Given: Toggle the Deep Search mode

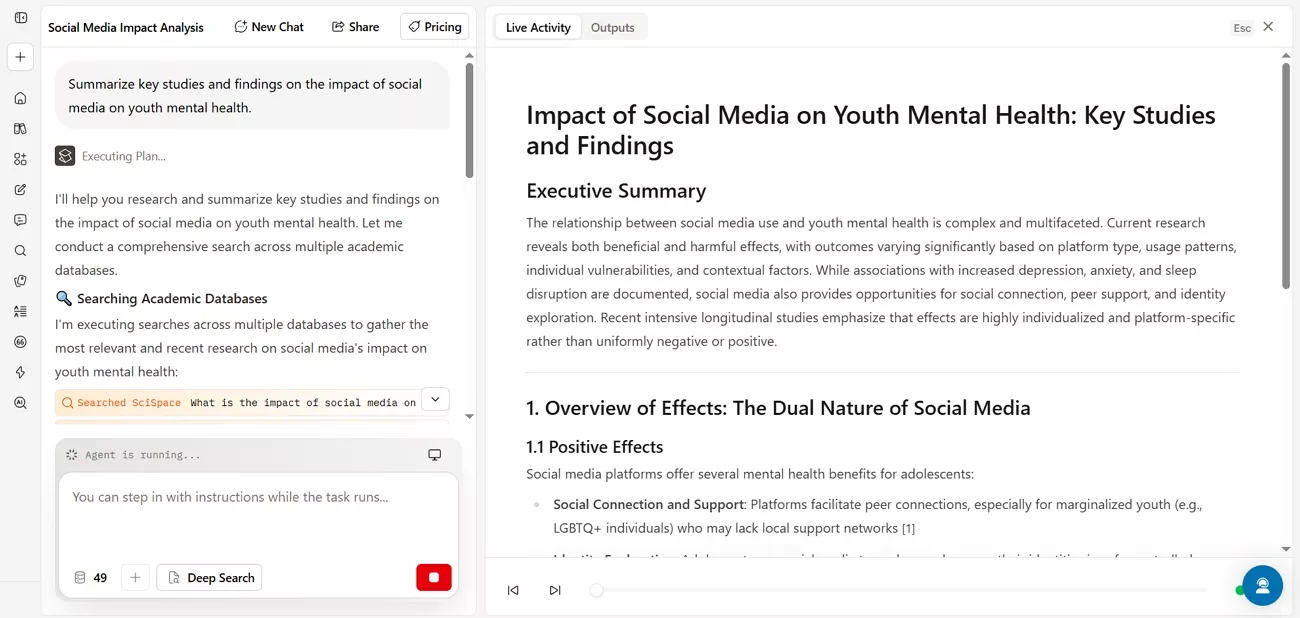Looking at the screenshot, I should pyautogui.click(x=209, y=578).
